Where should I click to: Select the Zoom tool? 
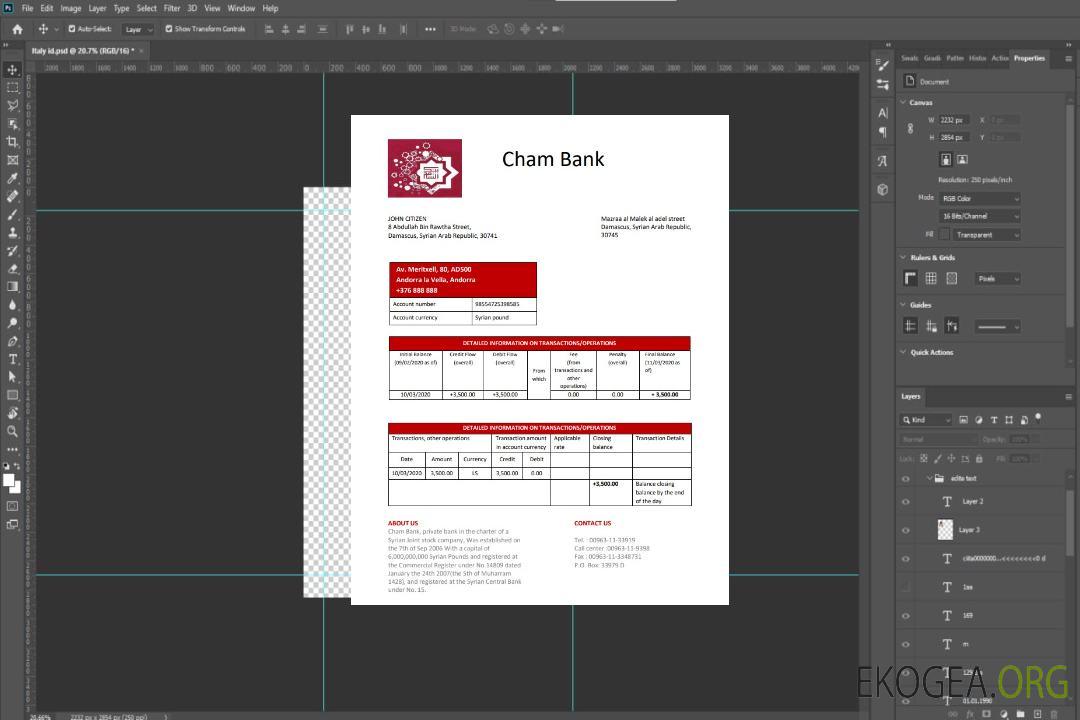(12, 431)
